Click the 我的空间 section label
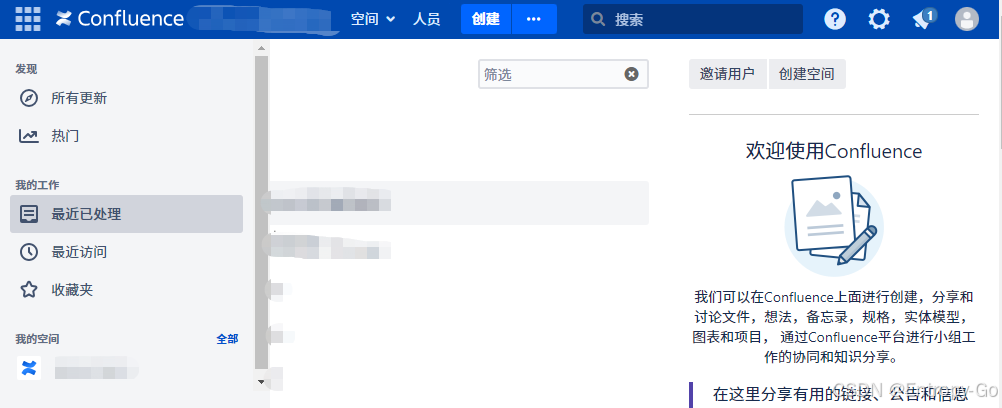1002x408 pixels. coord(37,339)
